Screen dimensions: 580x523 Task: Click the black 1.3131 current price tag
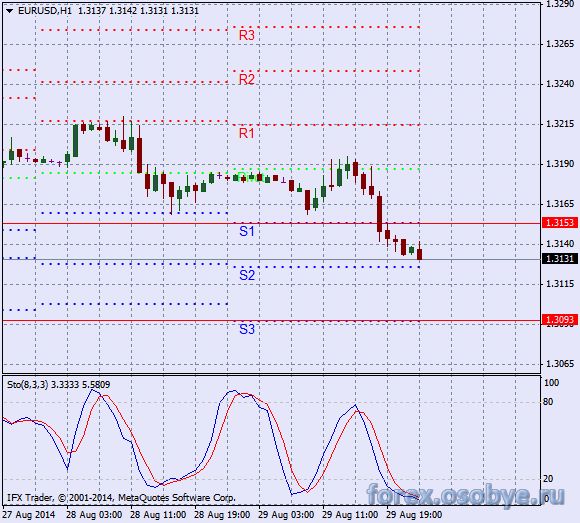(560, 259)
